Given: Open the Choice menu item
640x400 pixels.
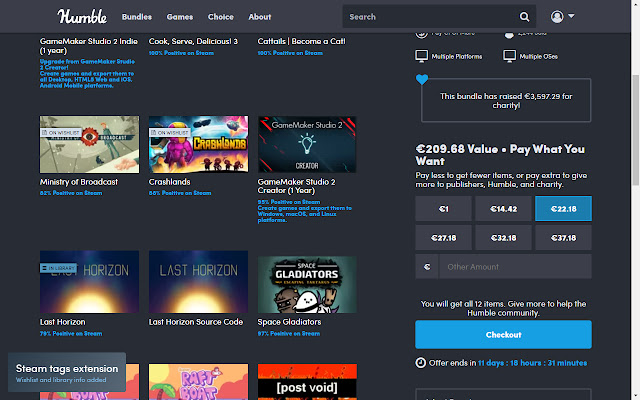Looking at the screenshot, I should (221, 17).
